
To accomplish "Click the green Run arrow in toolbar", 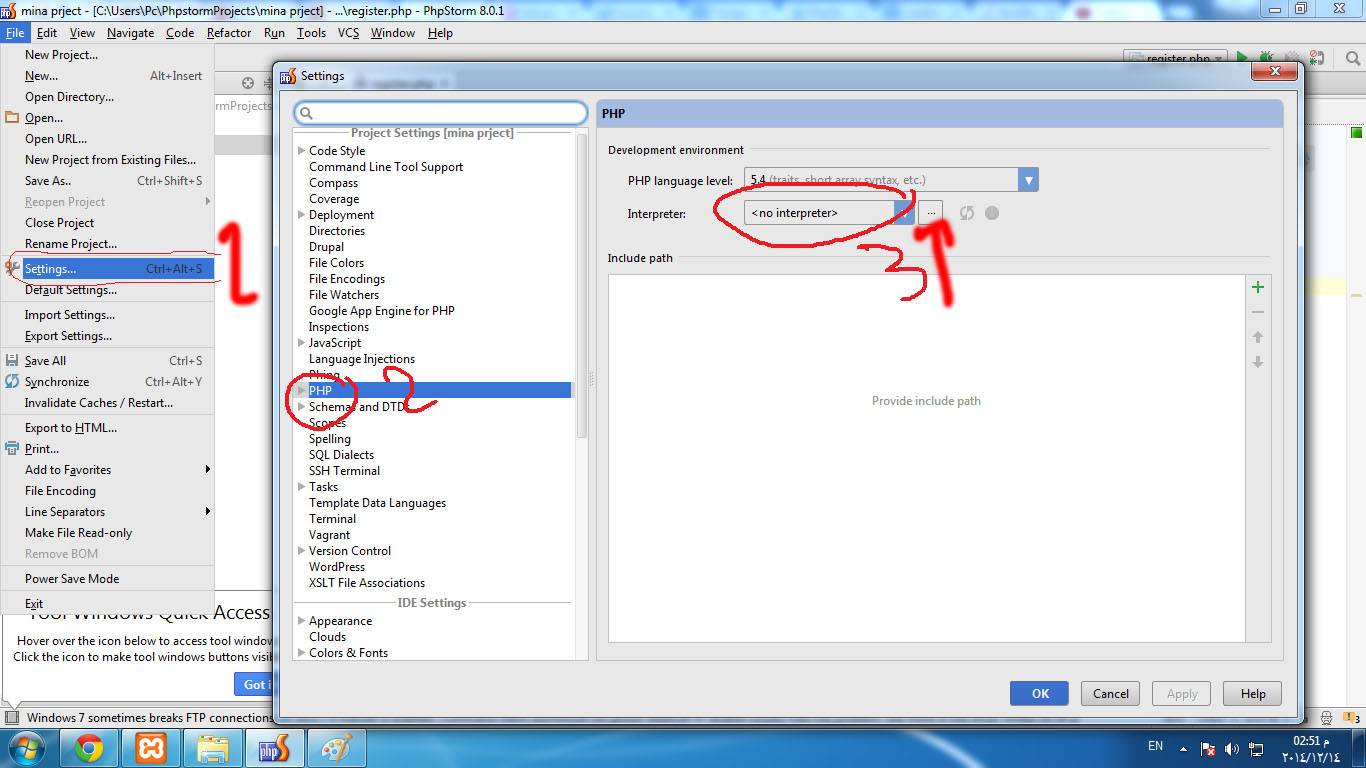I will click(x=1242, y=58).
